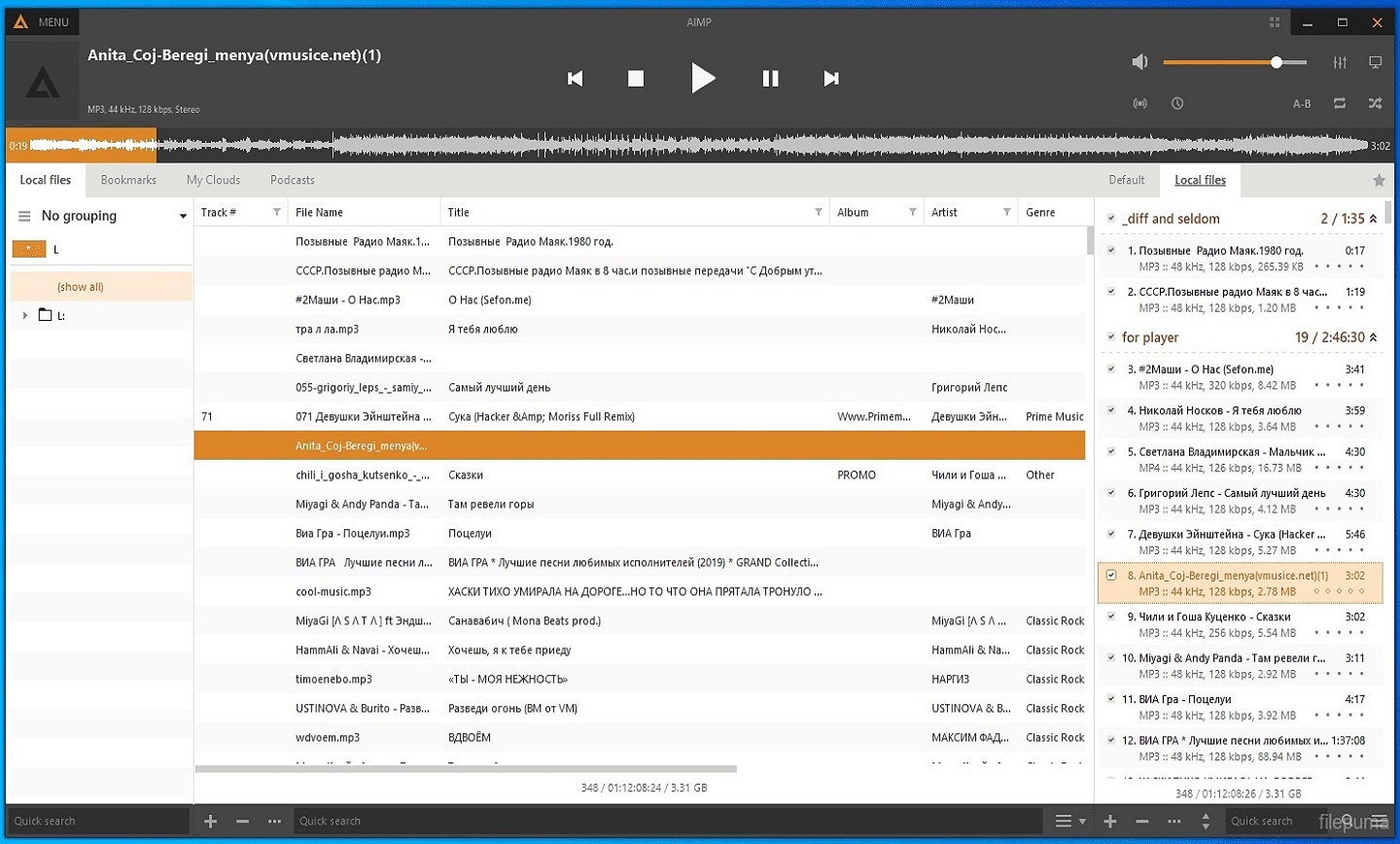Viewport: 1400px width, 844px height.
Task: Expand the L: folder tree node
Action: tap(25, 315)
